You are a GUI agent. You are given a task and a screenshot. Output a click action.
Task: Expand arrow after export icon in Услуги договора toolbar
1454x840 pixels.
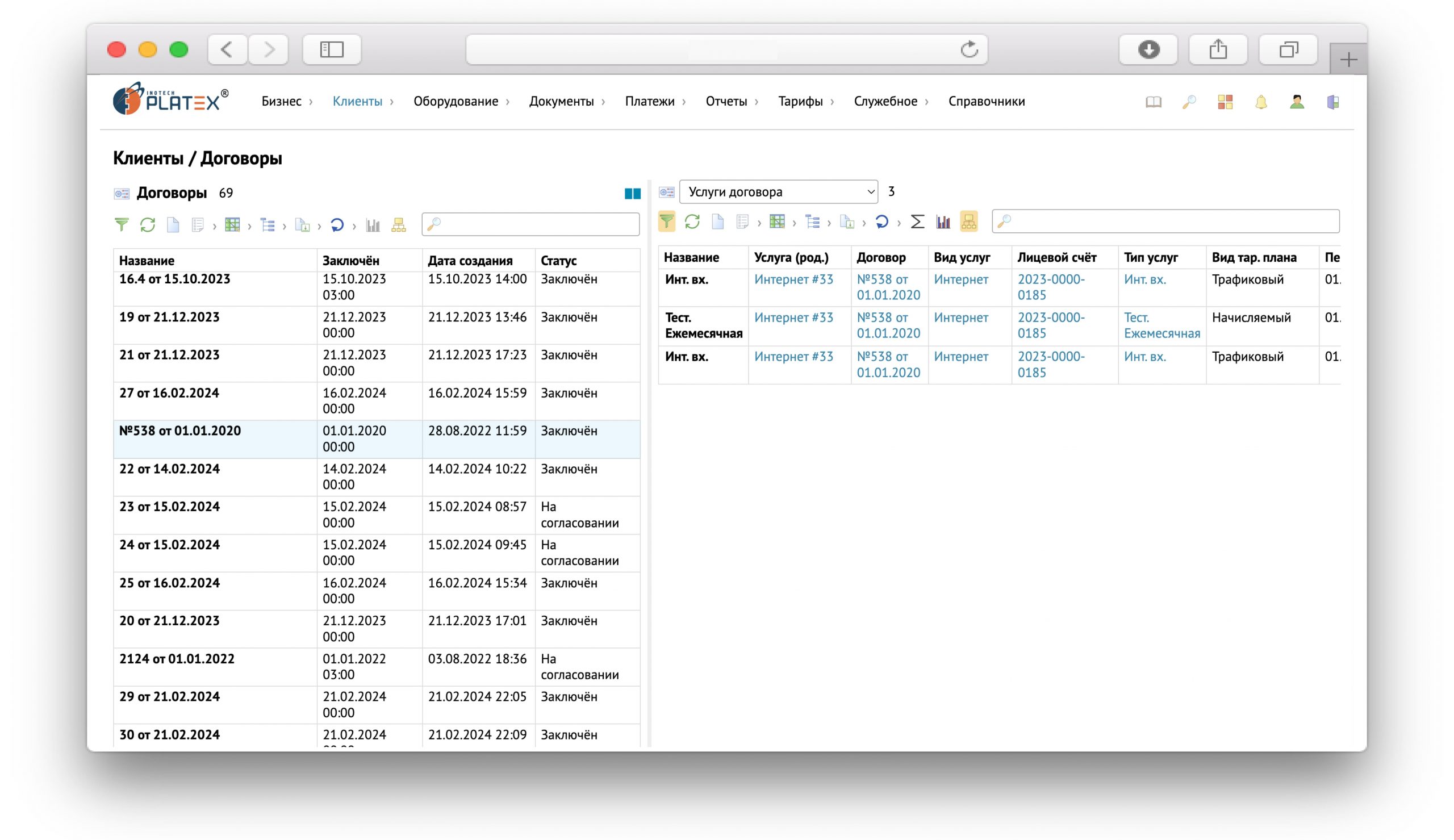click(864, 223)
